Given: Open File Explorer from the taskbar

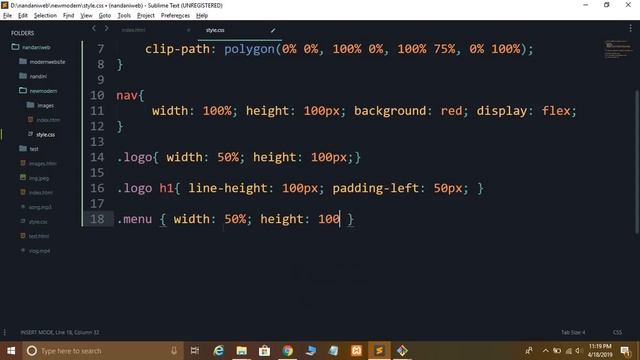Looking at the screenshot, I should click(x=242, y=351).
